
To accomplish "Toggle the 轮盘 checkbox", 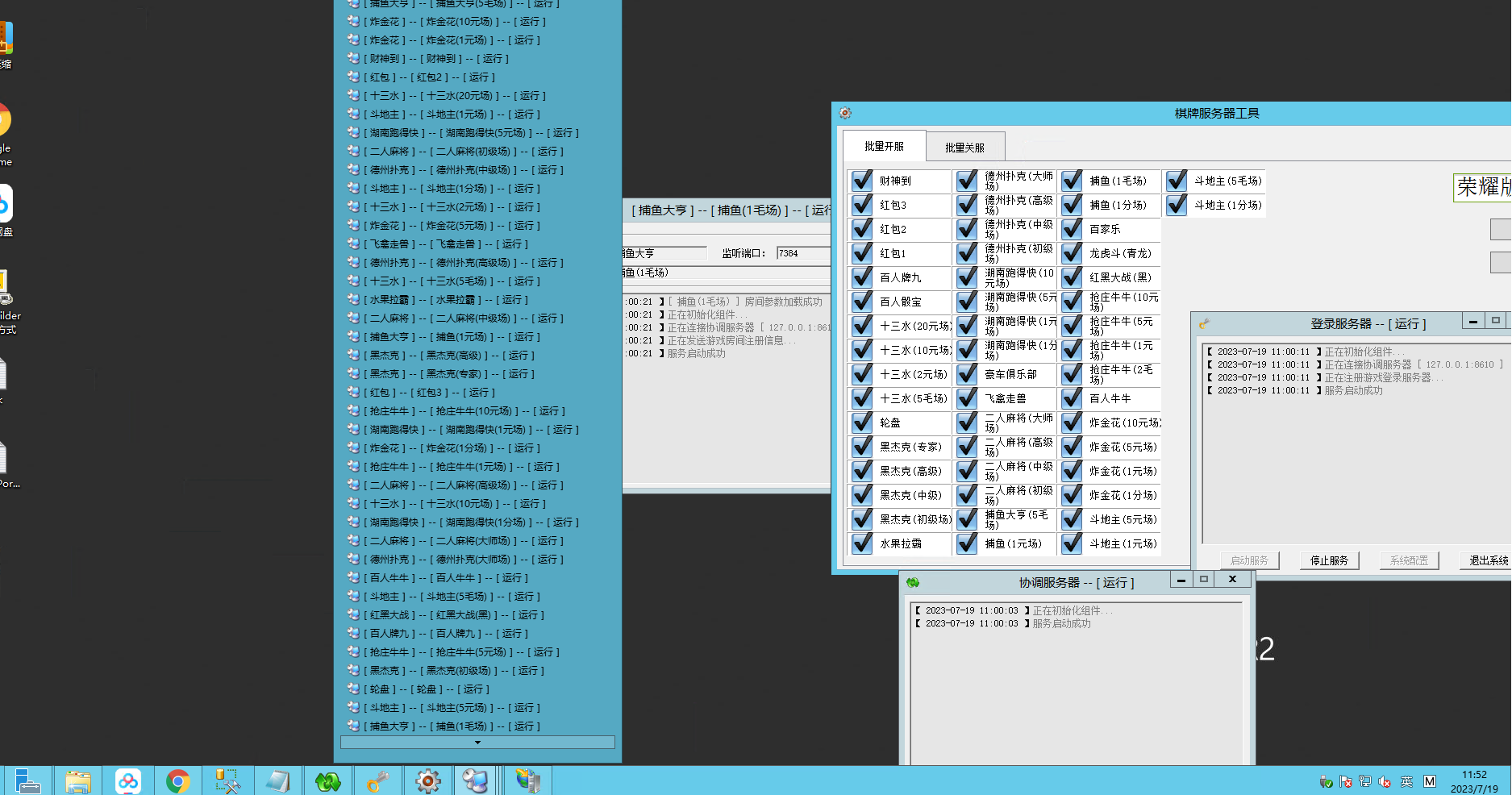I will tap(862, 422).
